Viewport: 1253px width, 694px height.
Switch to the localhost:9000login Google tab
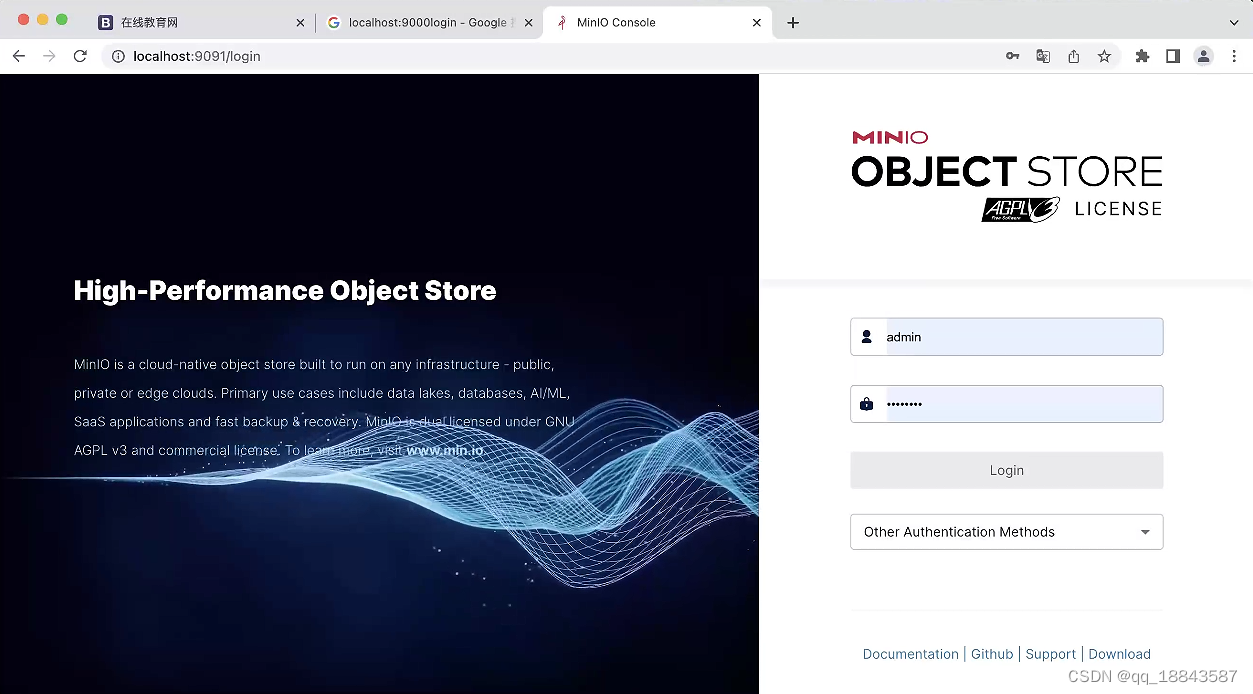[430, 22]
